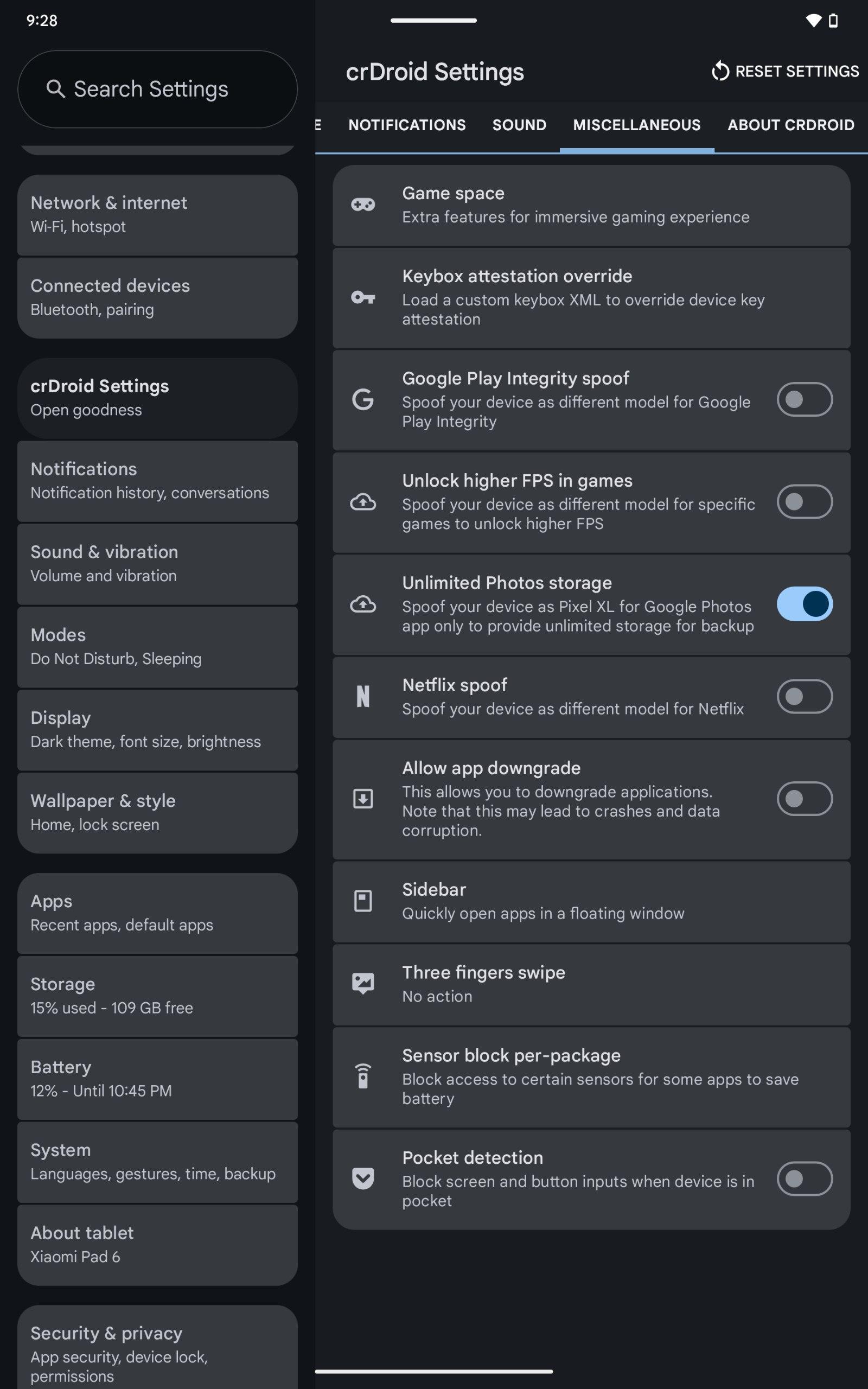Click the Sensor block remote icon
Image resolution: width=868 pixels, height=1389 pixels.
point(363,1076)
